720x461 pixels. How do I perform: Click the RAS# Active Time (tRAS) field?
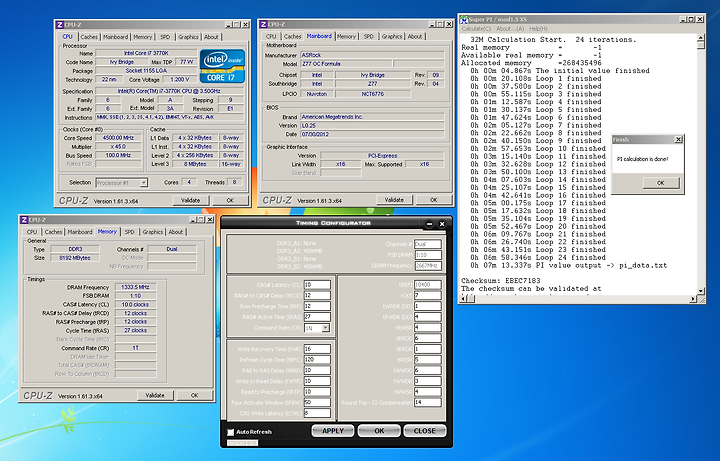point(317,317)
